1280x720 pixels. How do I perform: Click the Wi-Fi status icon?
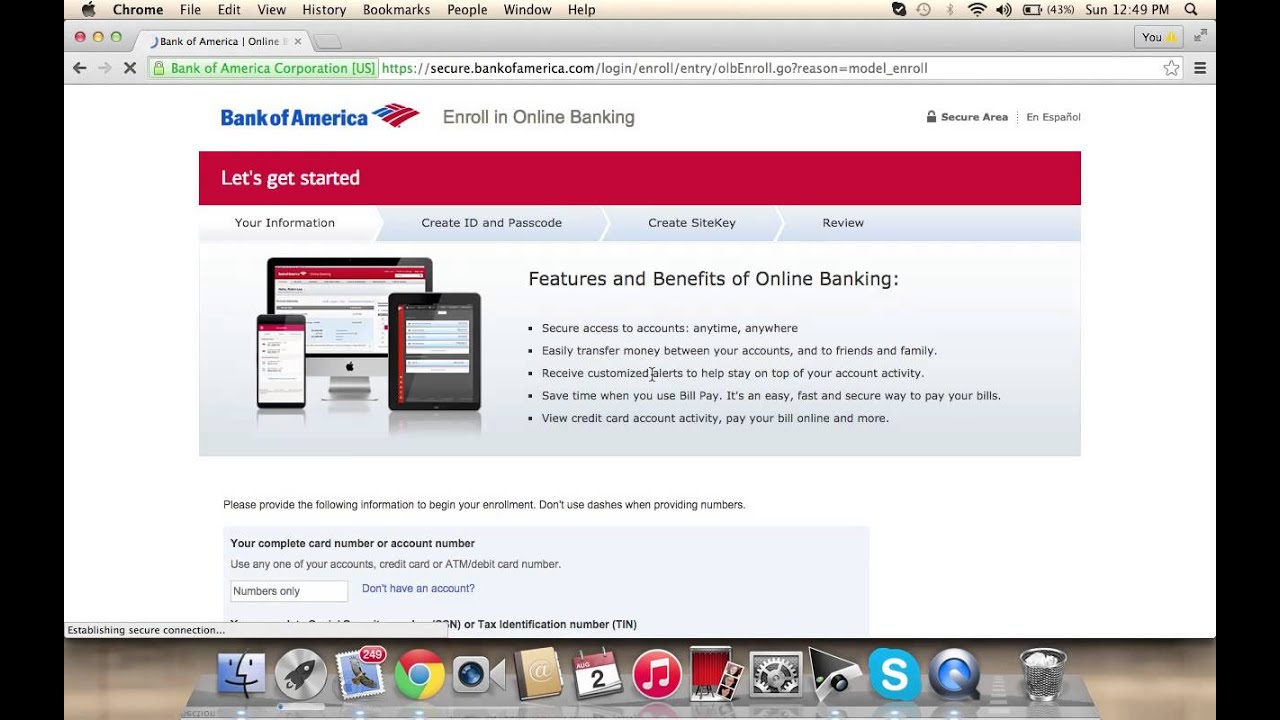click(x=977, y=9)
